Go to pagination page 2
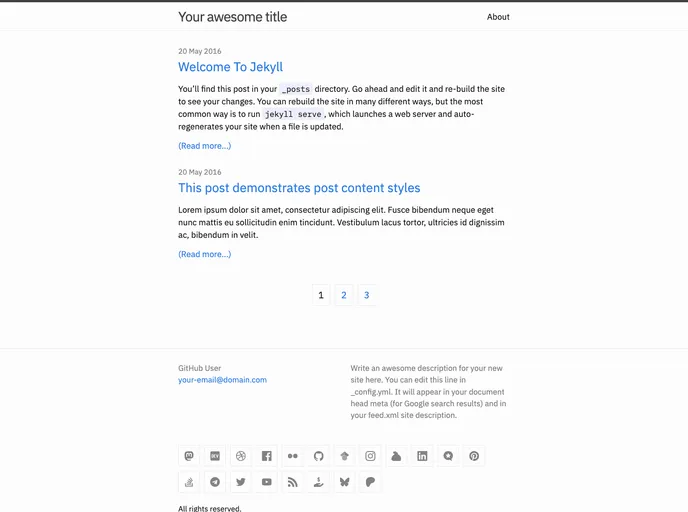This screenshot has height=512, width=688. coord(344,295)
